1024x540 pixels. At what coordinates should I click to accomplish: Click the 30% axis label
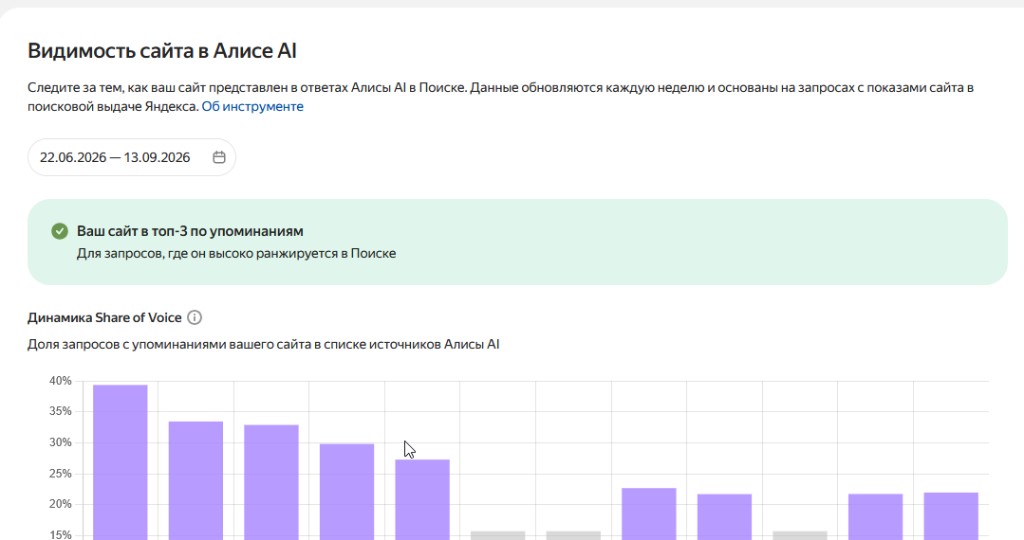(60, 442)
